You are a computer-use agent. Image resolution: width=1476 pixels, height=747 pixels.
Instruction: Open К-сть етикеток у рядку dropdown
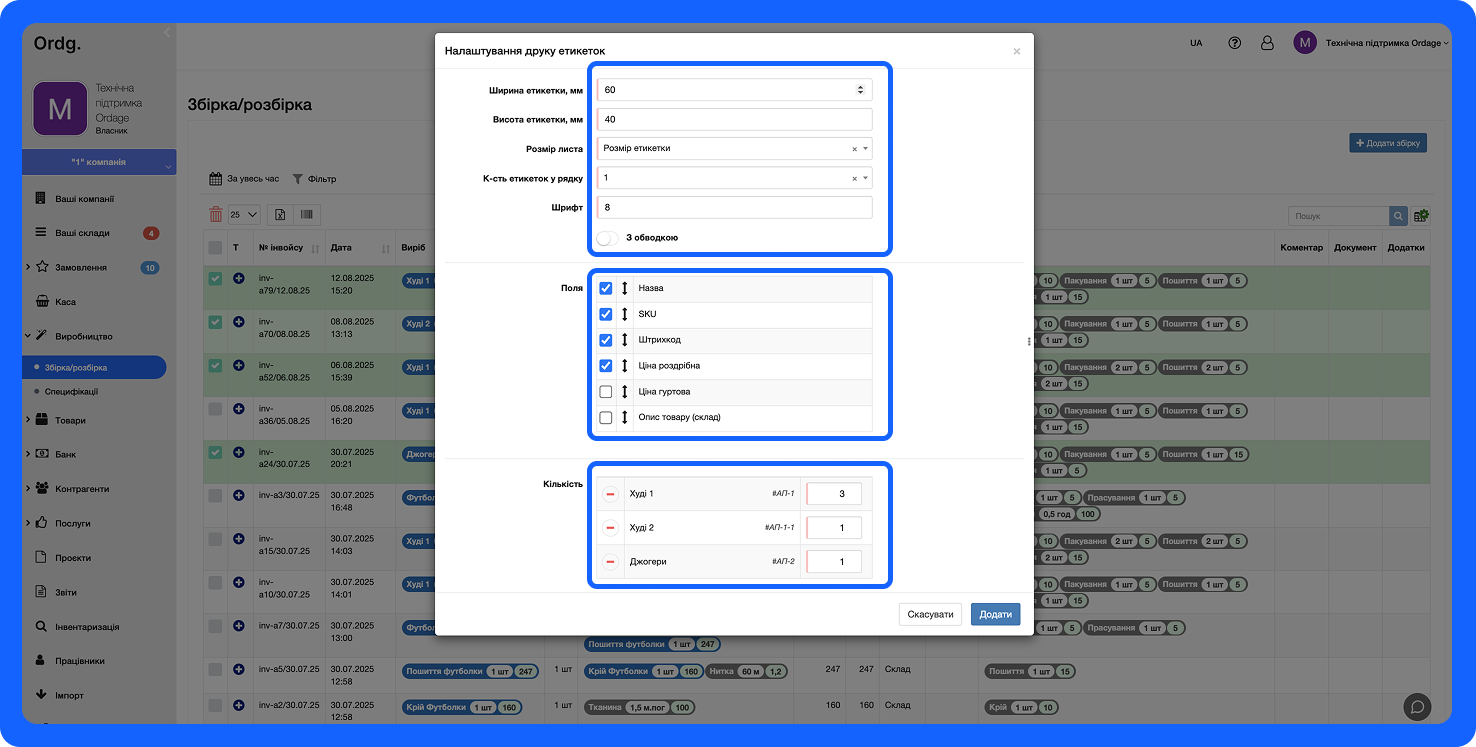(x=734, y=178)
